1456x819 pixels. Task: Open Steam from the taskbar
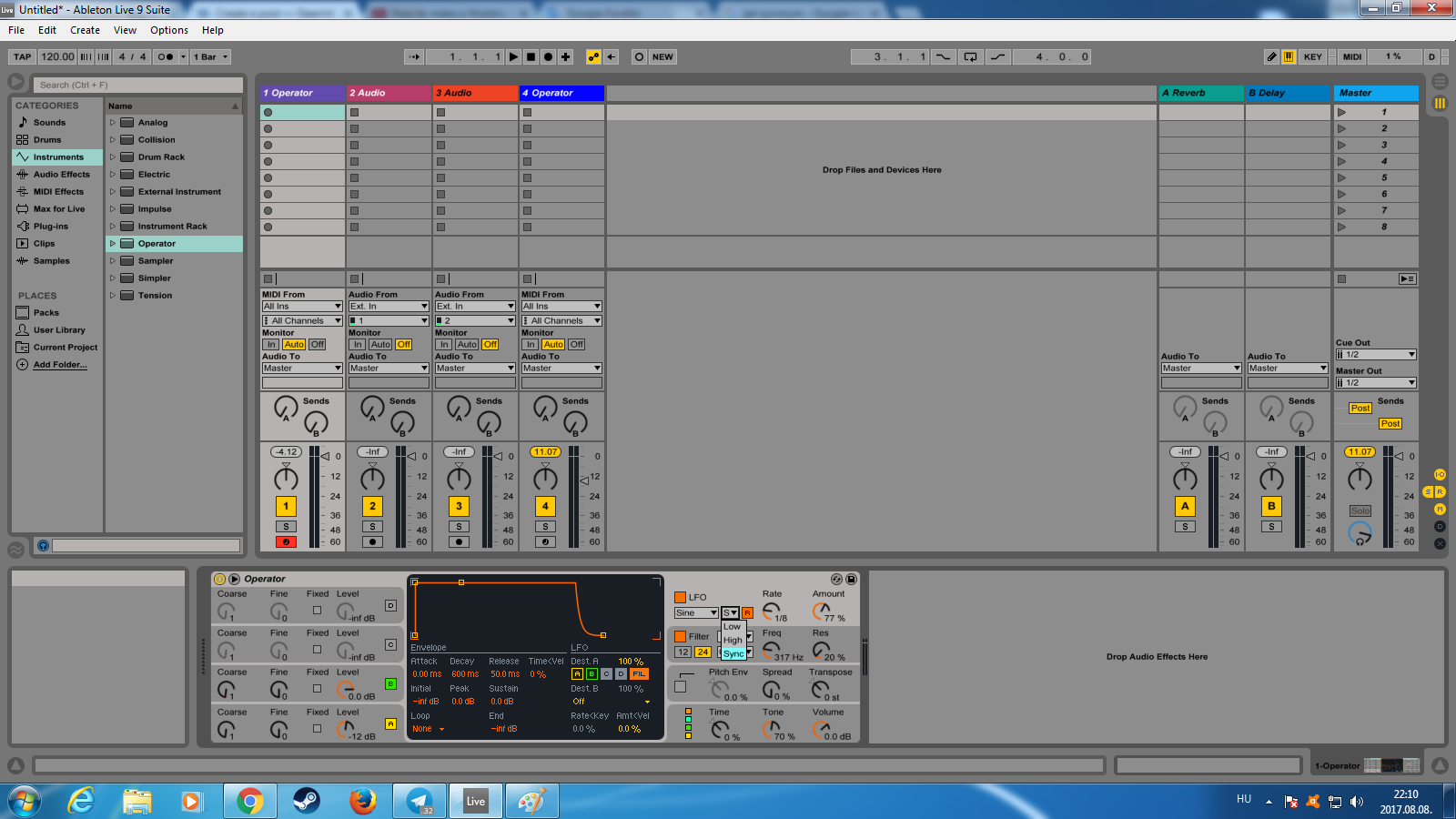pyautogui.click(x=306, y=801)
